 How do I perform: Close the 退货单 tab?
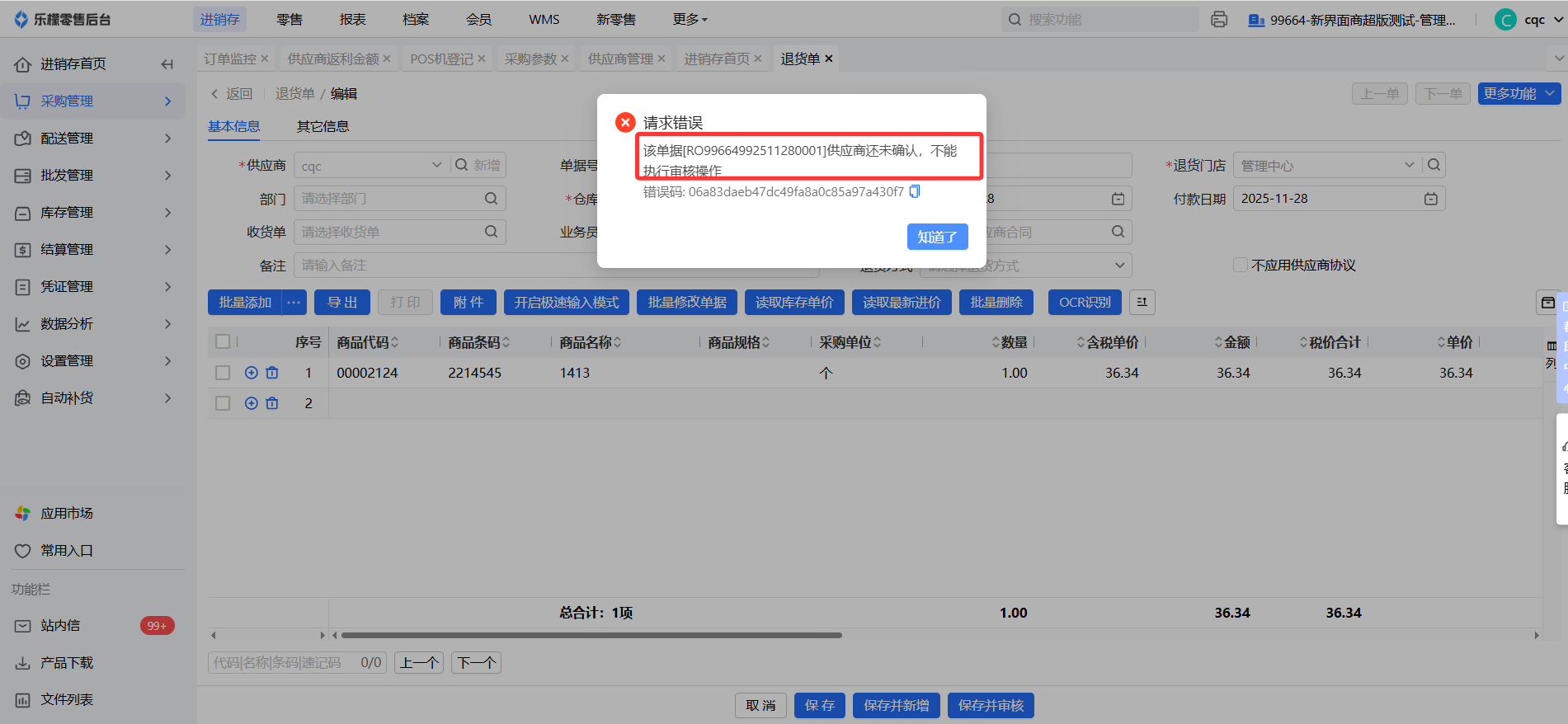[829, 59]
